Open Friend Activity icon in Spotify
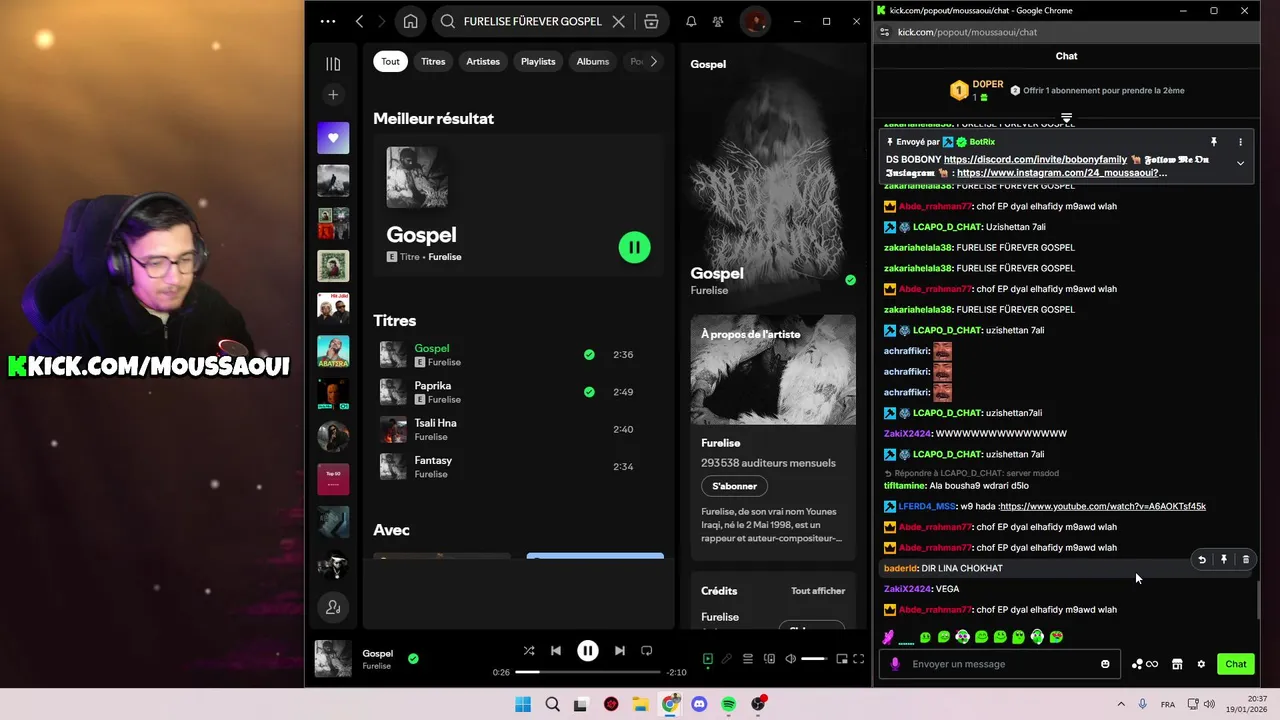Image resolution: width=1280 pixels, height=720 pixels. coord(718,21)
